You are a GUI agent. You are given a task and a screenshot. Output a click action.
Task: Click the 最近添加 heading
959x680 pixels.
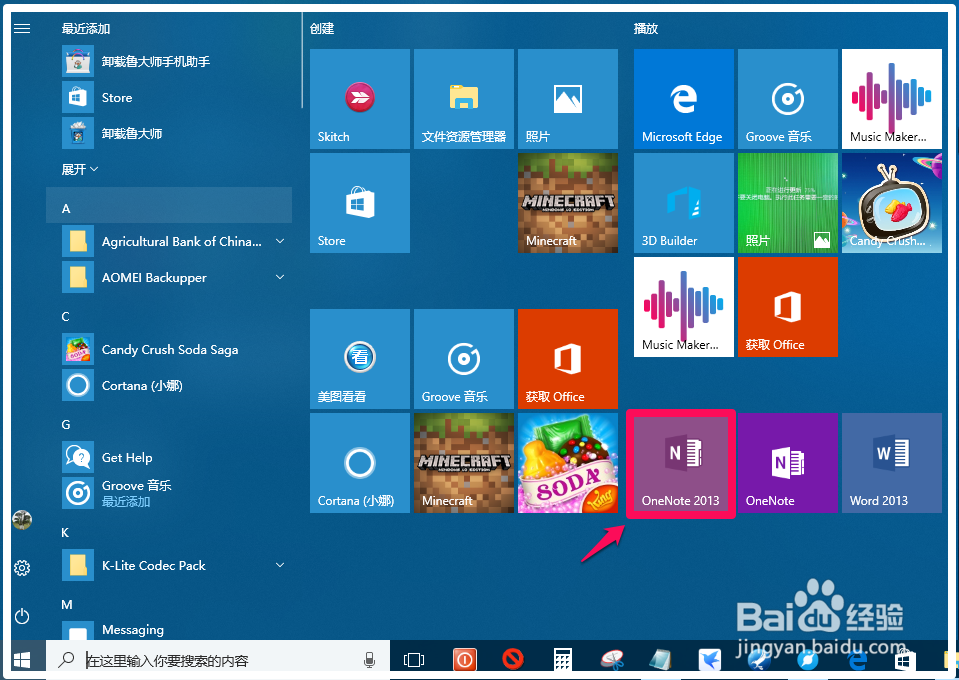click(x=86, y=28)
